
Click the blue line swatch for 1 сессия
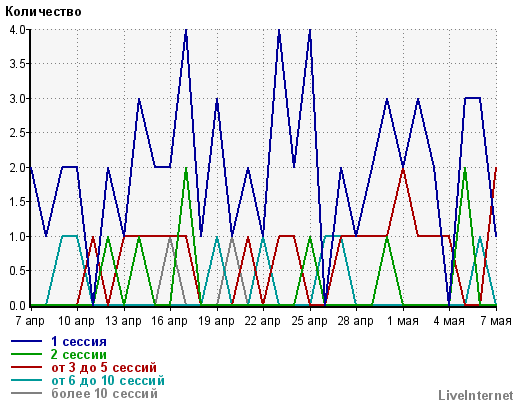[27, 341]
